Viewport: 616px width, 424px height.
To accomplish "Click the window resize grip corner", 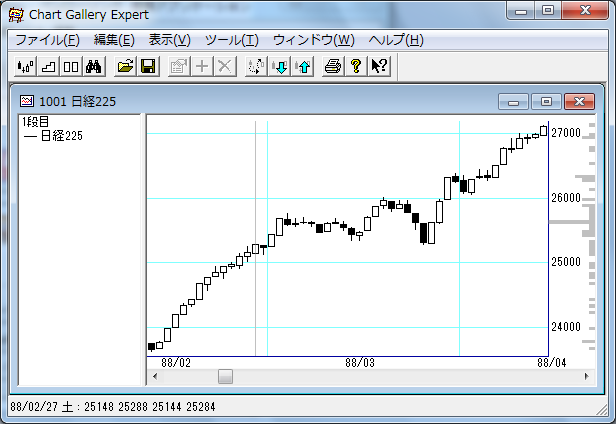I will click(x=602, y=409).
